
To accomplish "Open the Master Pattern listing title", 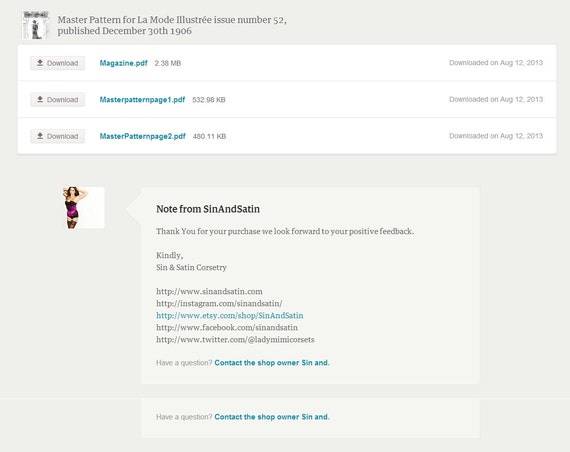I will point(172,25).
